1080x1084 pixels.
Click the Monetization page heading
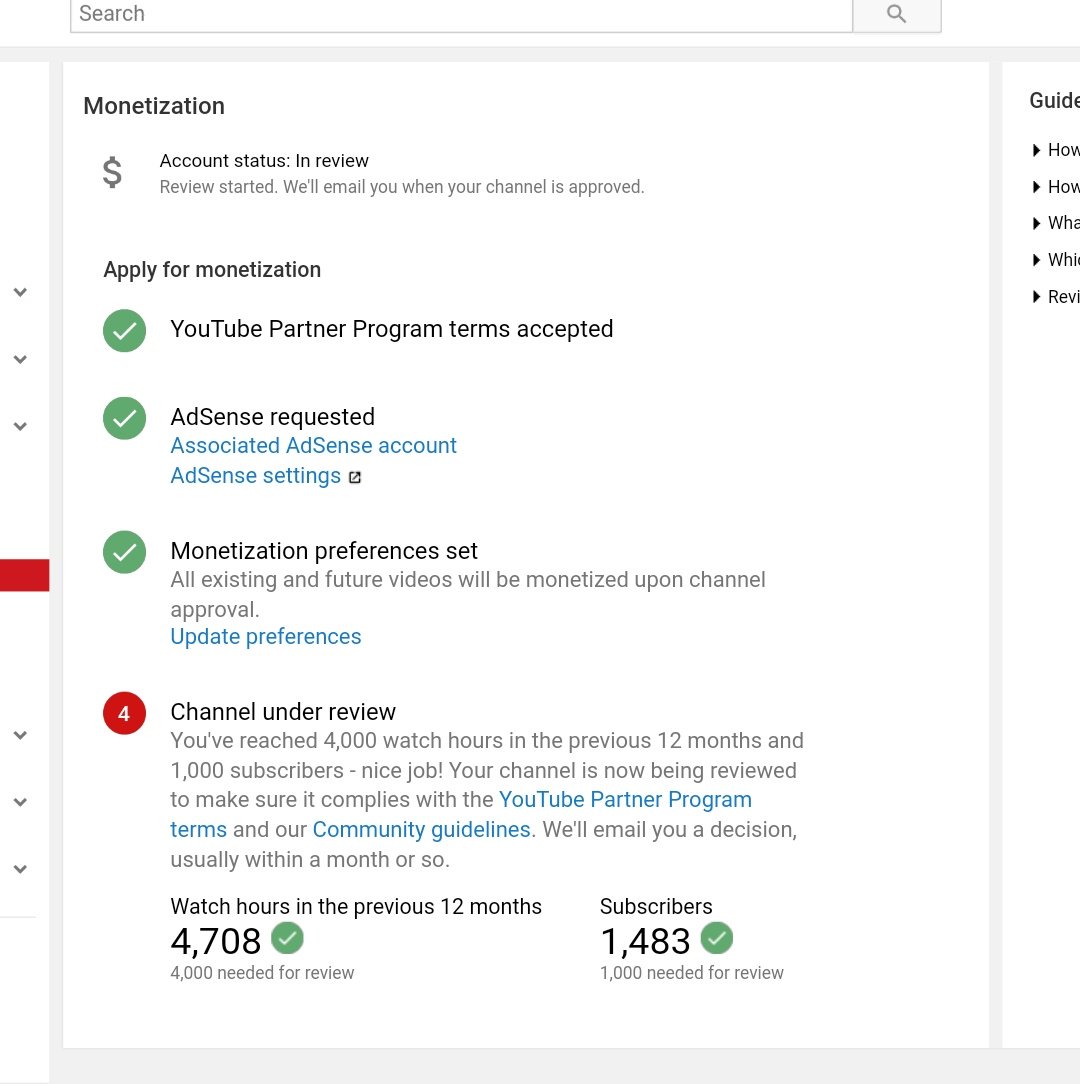(153, 106)
